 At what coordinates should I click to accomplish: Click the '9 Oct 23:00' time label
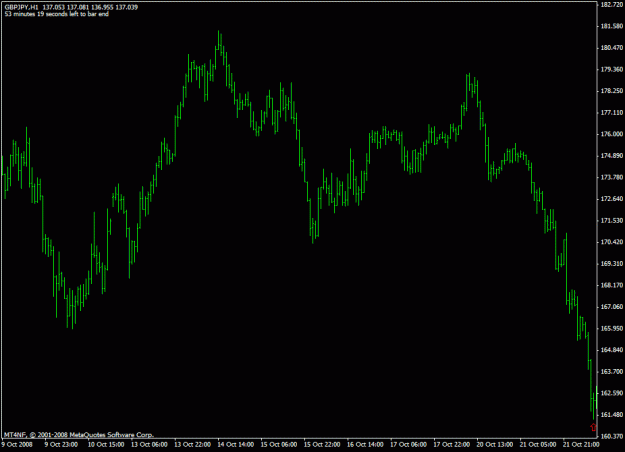tap(61, 444)
